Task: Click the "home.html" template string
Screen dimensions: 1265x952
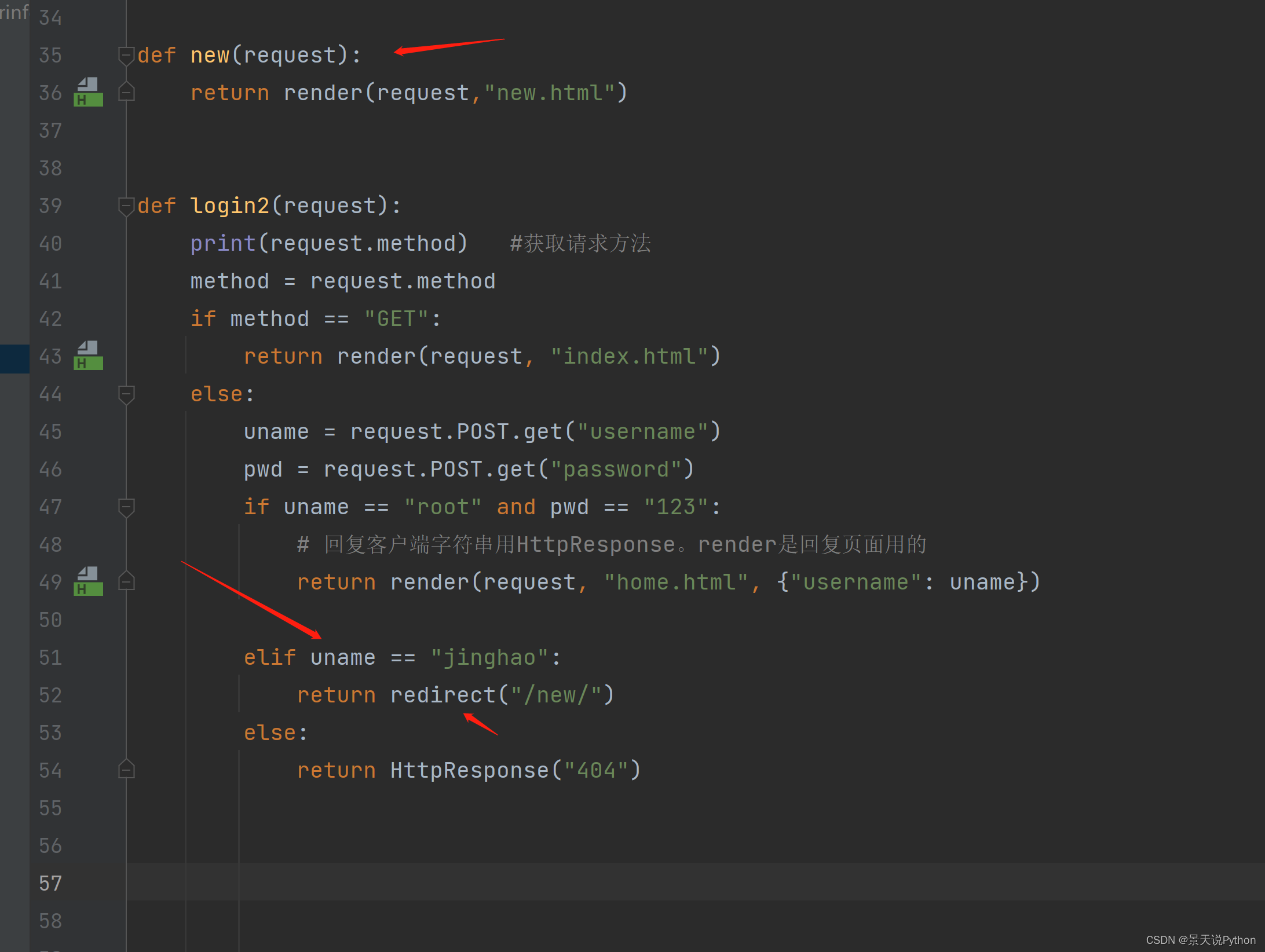Action: tap(676, 583)
